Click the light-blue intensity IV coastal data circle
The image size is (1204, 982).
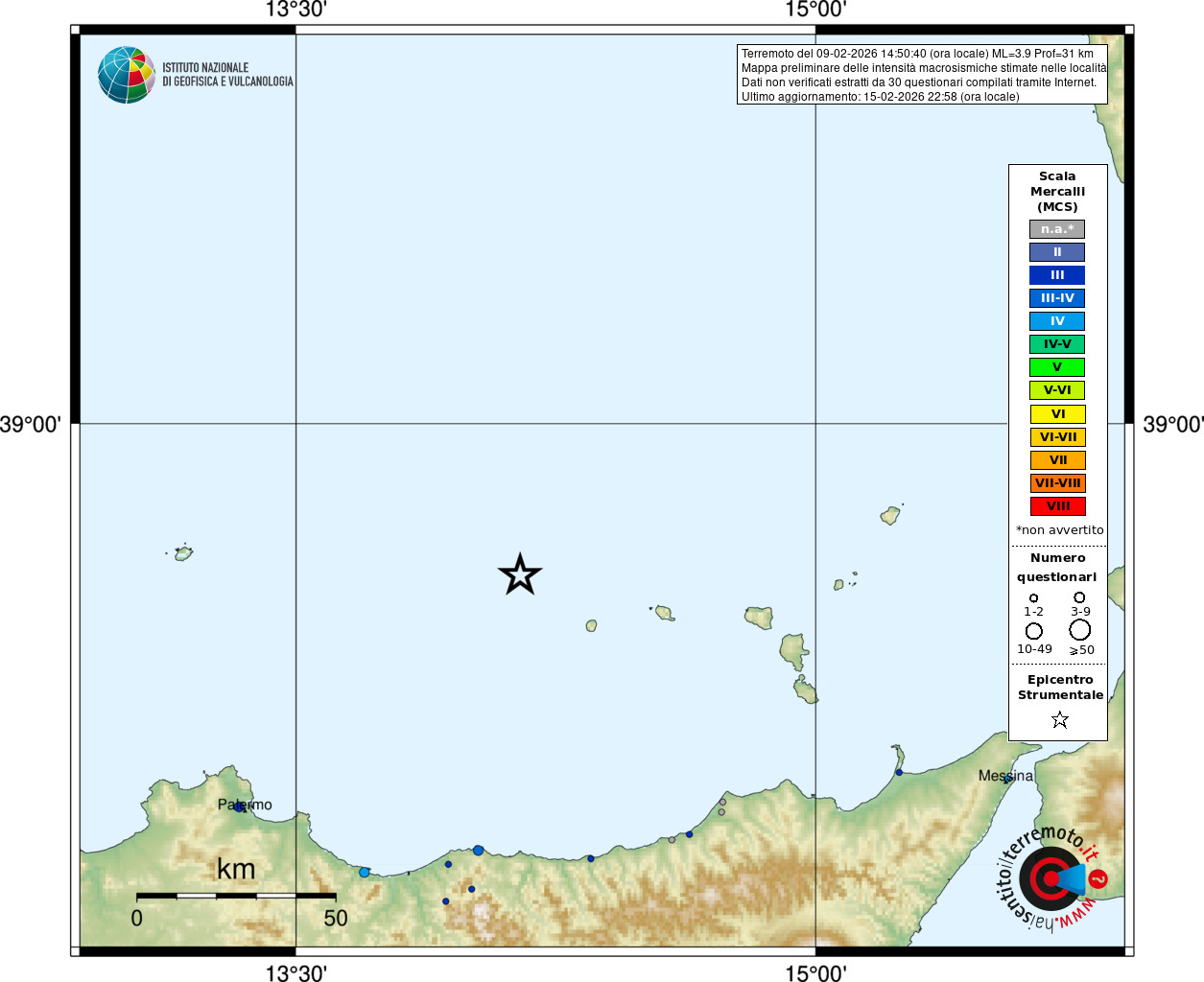click(x=364, y=872)
